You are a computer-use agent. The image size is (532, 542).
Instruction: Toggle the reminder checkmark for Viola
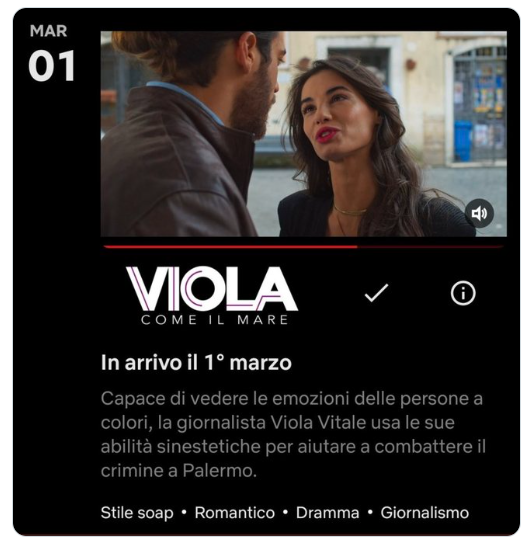click(376, 293)
